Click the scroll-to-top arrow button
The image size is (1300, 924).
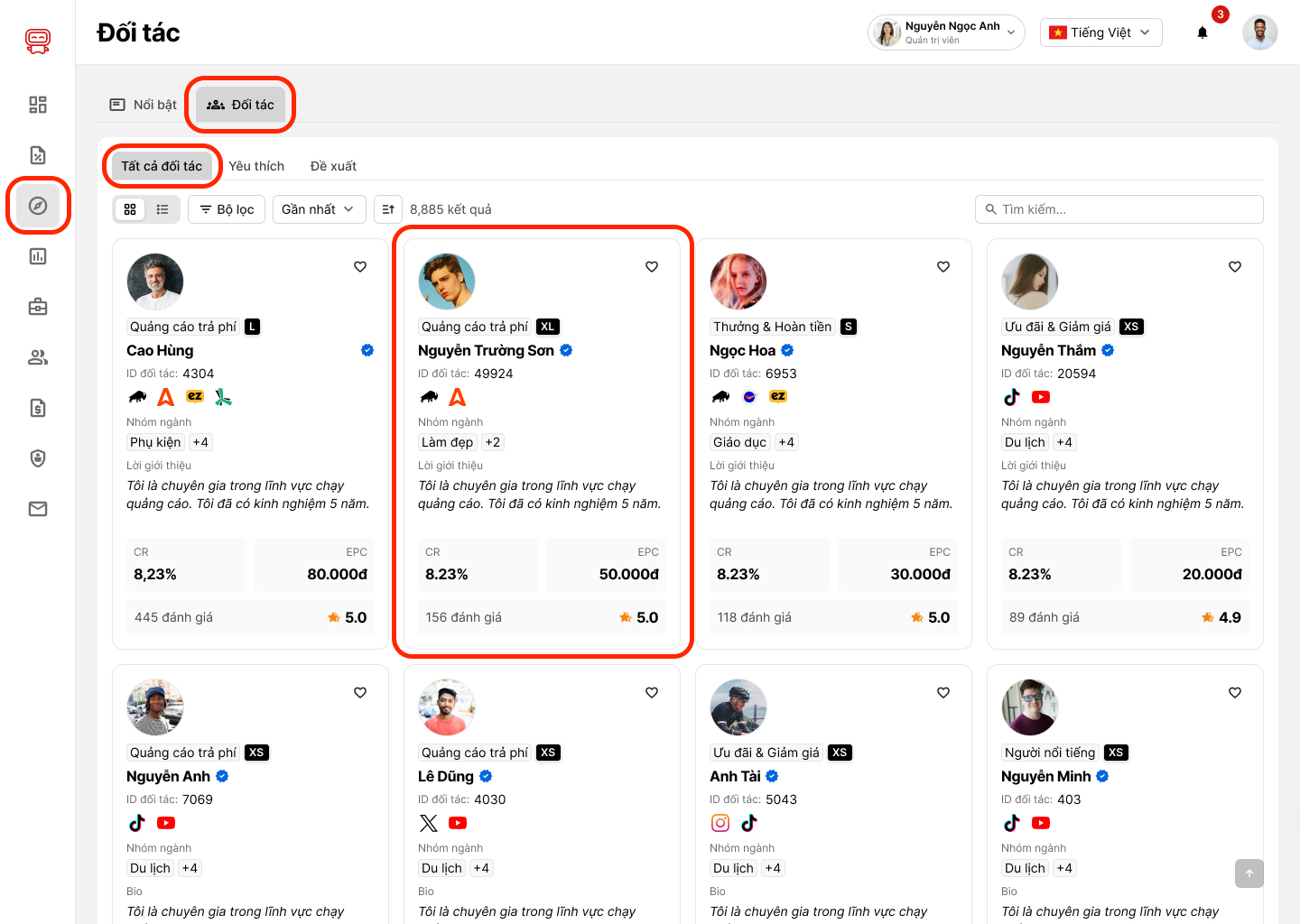pos(1249,873)
